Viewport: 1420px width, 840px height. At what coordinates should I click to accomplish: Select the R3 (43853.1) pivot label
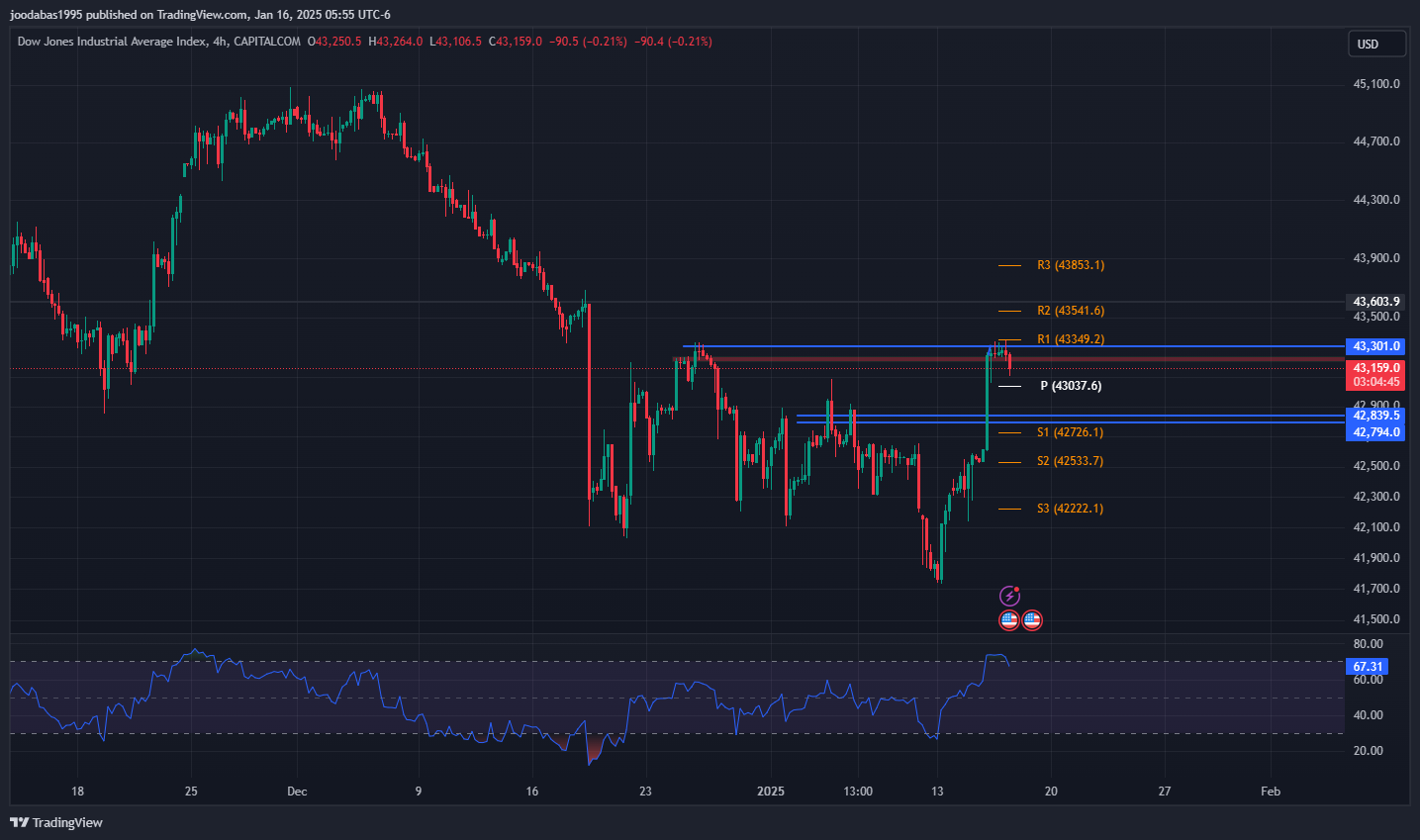1071,265
